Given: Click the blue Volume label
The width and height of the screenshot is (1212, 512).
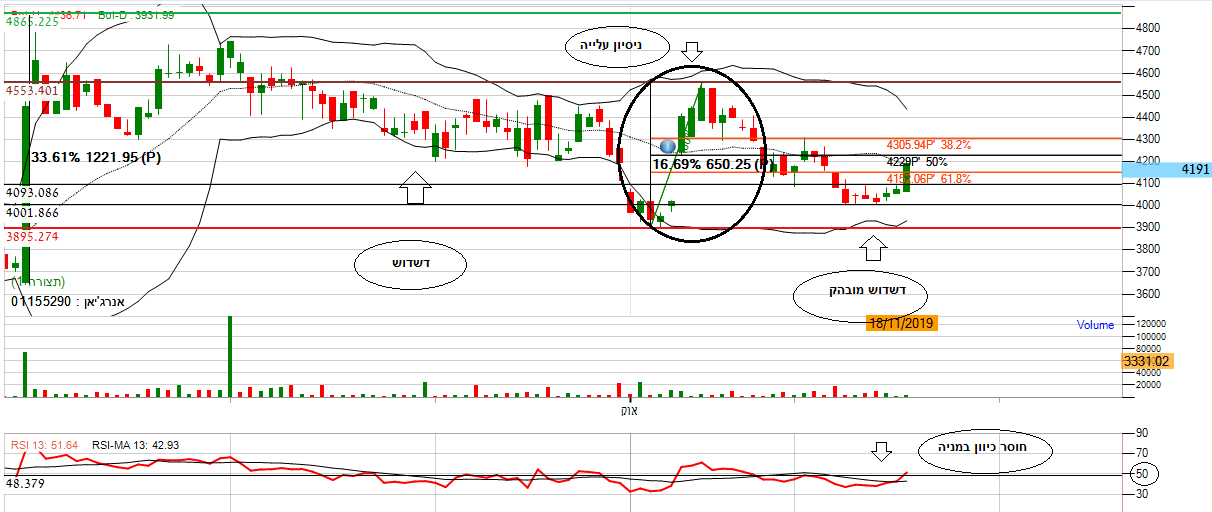Looking at the screenshot, I should 1095,325.
